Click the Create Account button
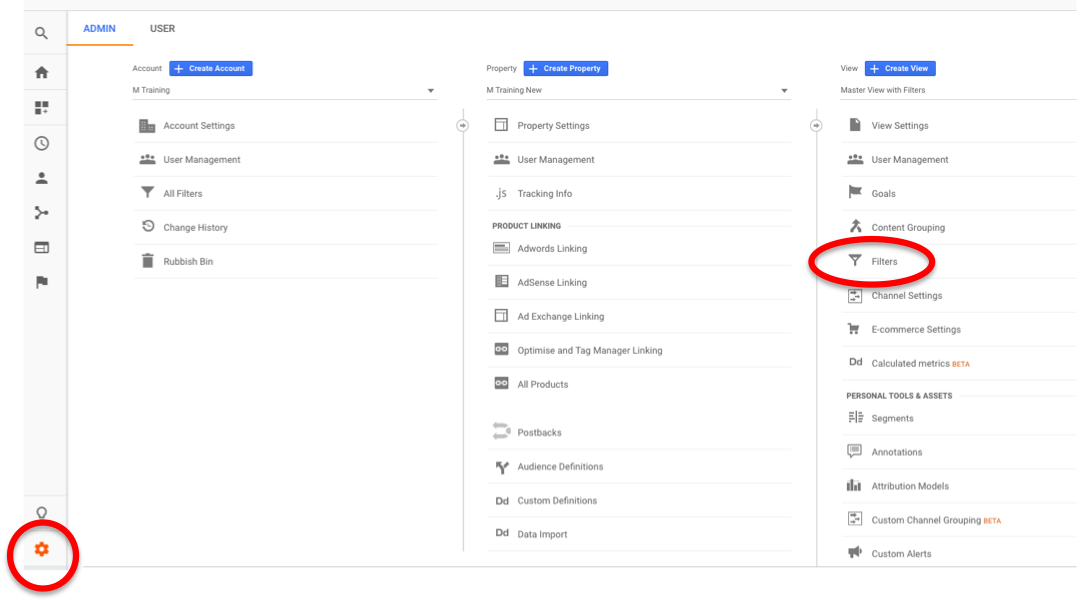Screen dimensions: 1077x602 (211, 68)
